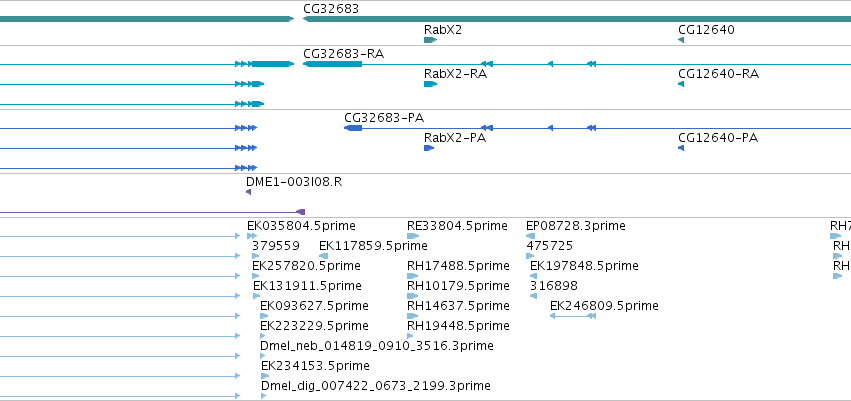Click the RabX2 gene arrow glyph
This screenshot has width=851, height=401.
click(430, 40)
